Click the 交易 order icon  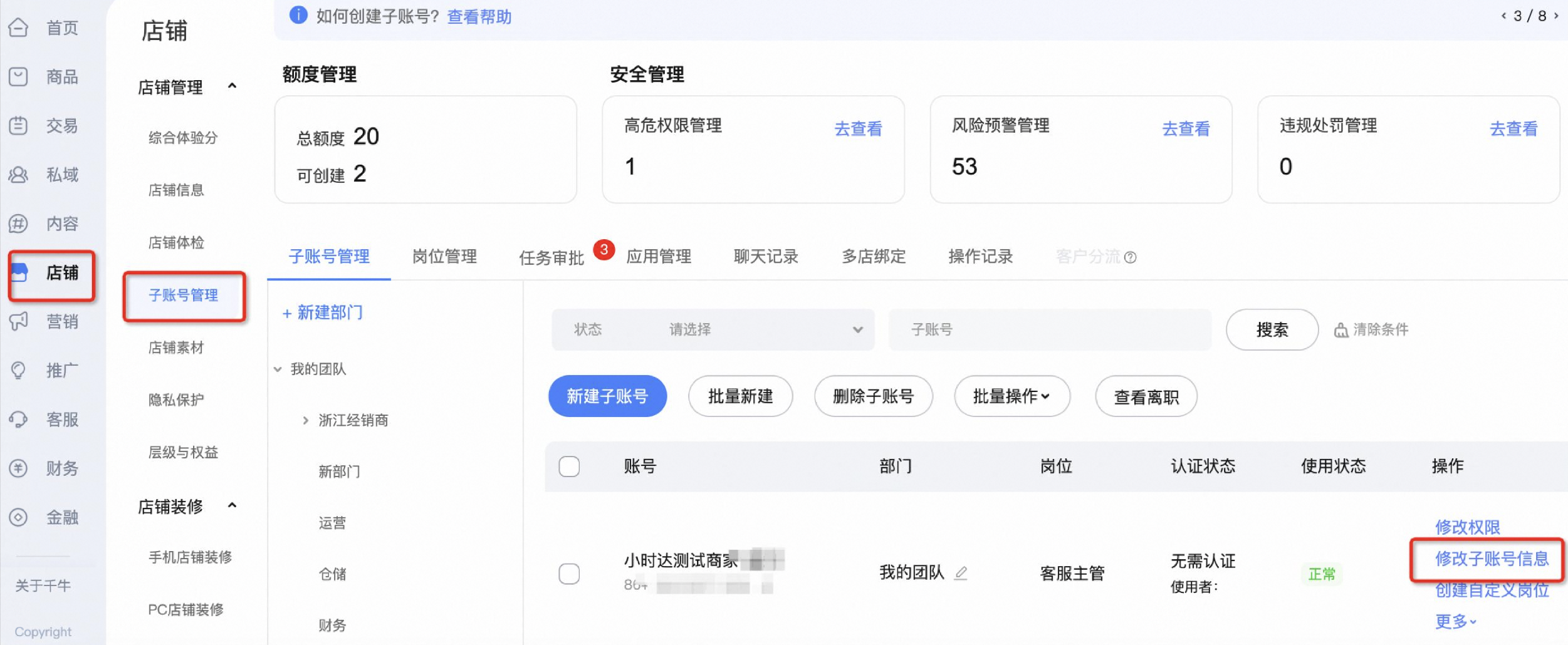(x=19, y=125)
